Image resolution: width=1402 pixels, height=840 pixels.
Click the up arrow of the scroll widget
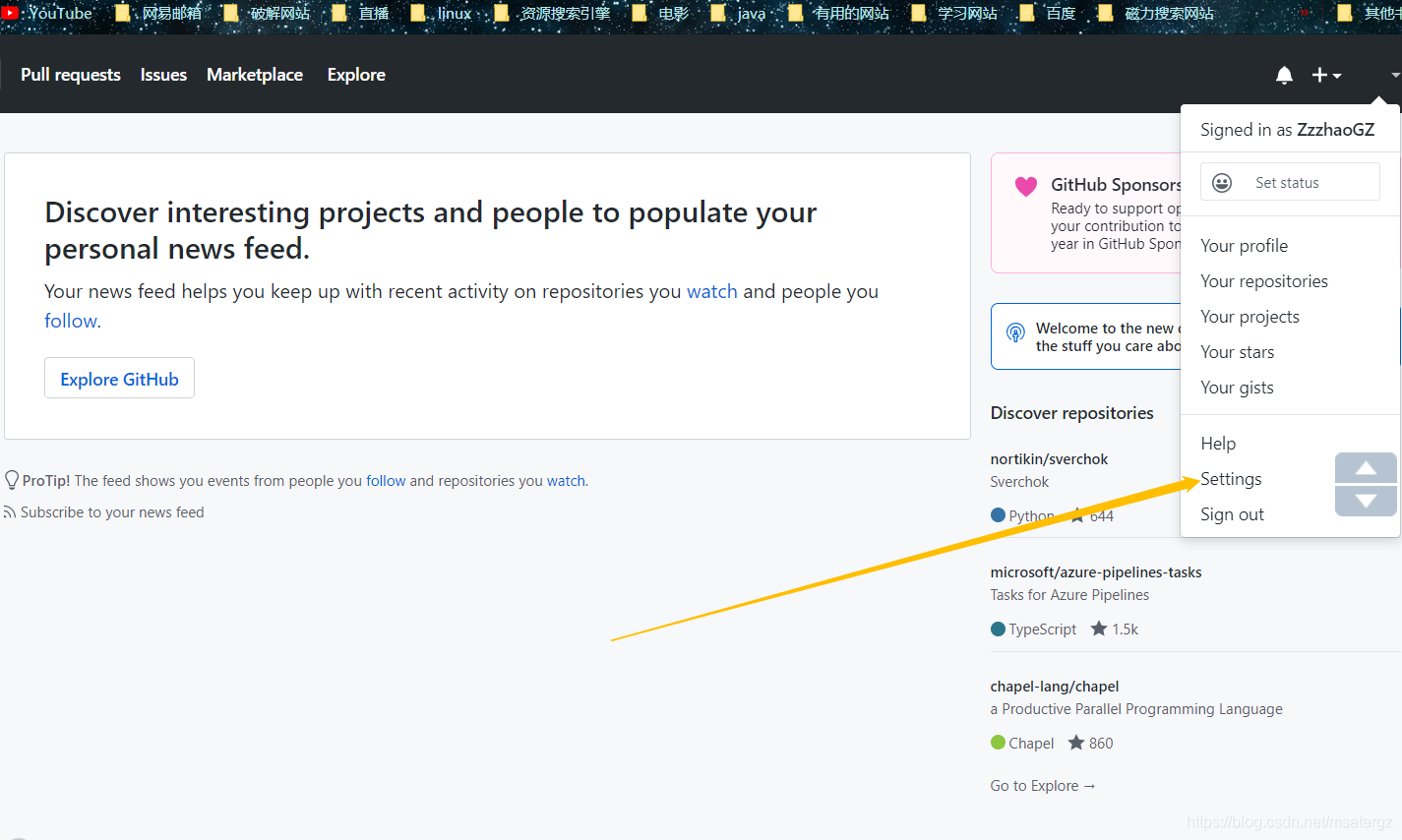pyautogui.click(x=1366, y=468)
